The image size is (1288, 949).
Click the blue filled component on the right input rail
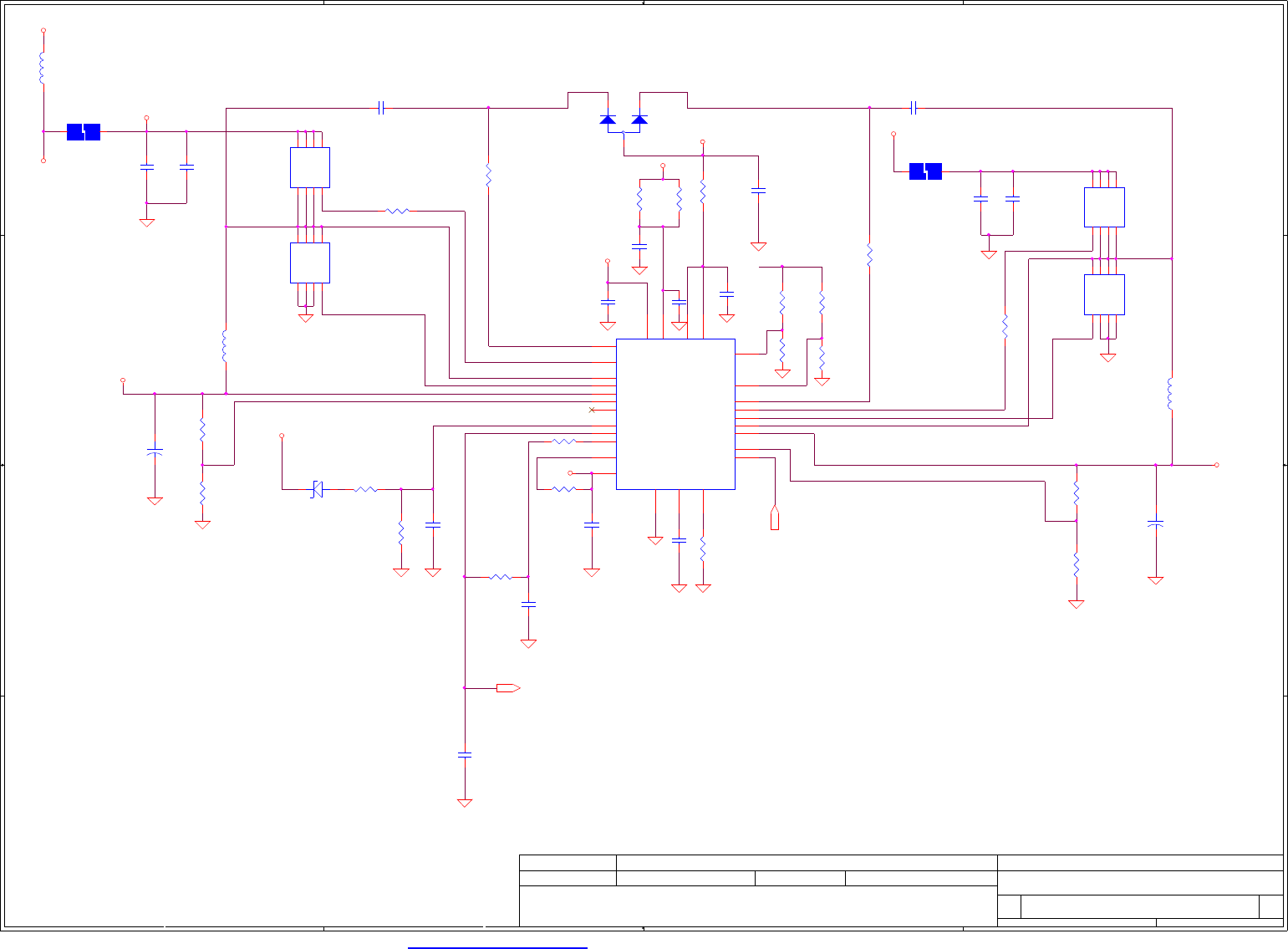coord(925,171)
